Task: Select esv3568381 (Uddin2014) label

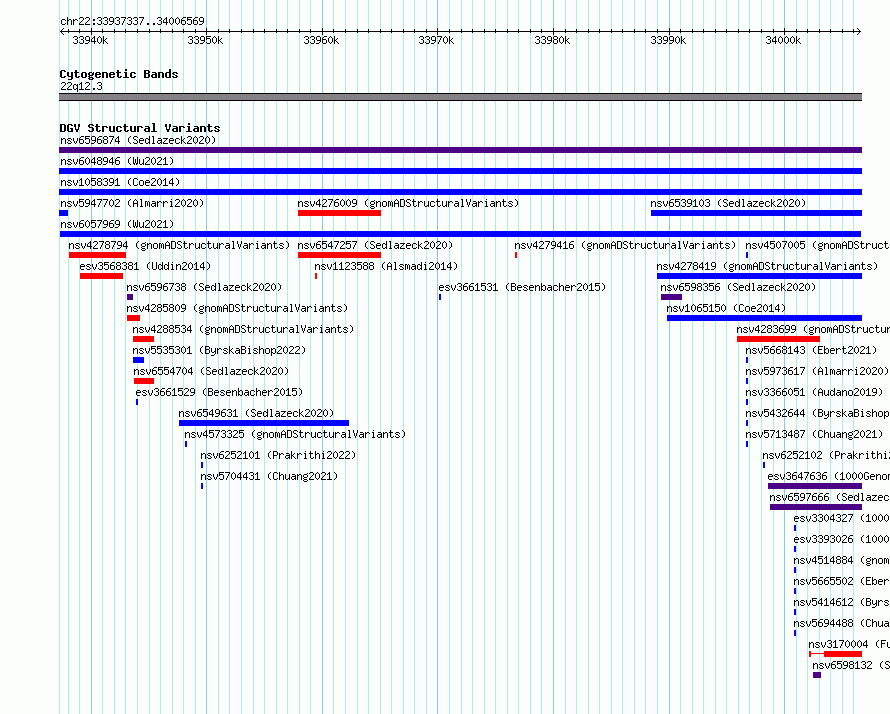Action: (145, 266)
